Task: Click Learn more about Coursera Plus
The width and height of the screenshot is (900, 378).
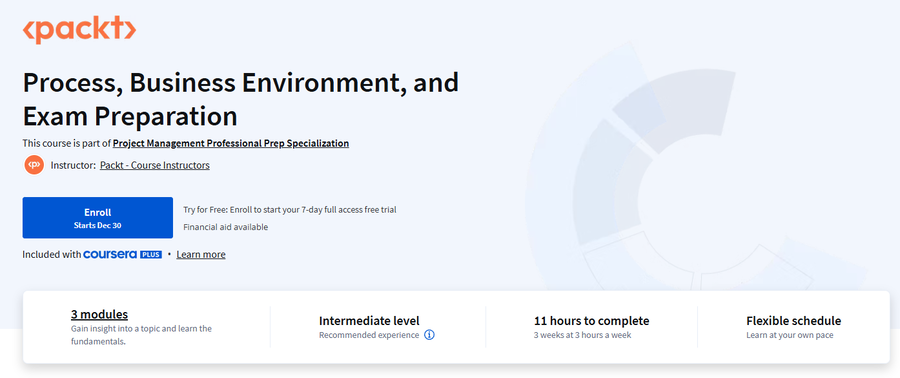Action: pyautogui.click(x=201, y=254)
